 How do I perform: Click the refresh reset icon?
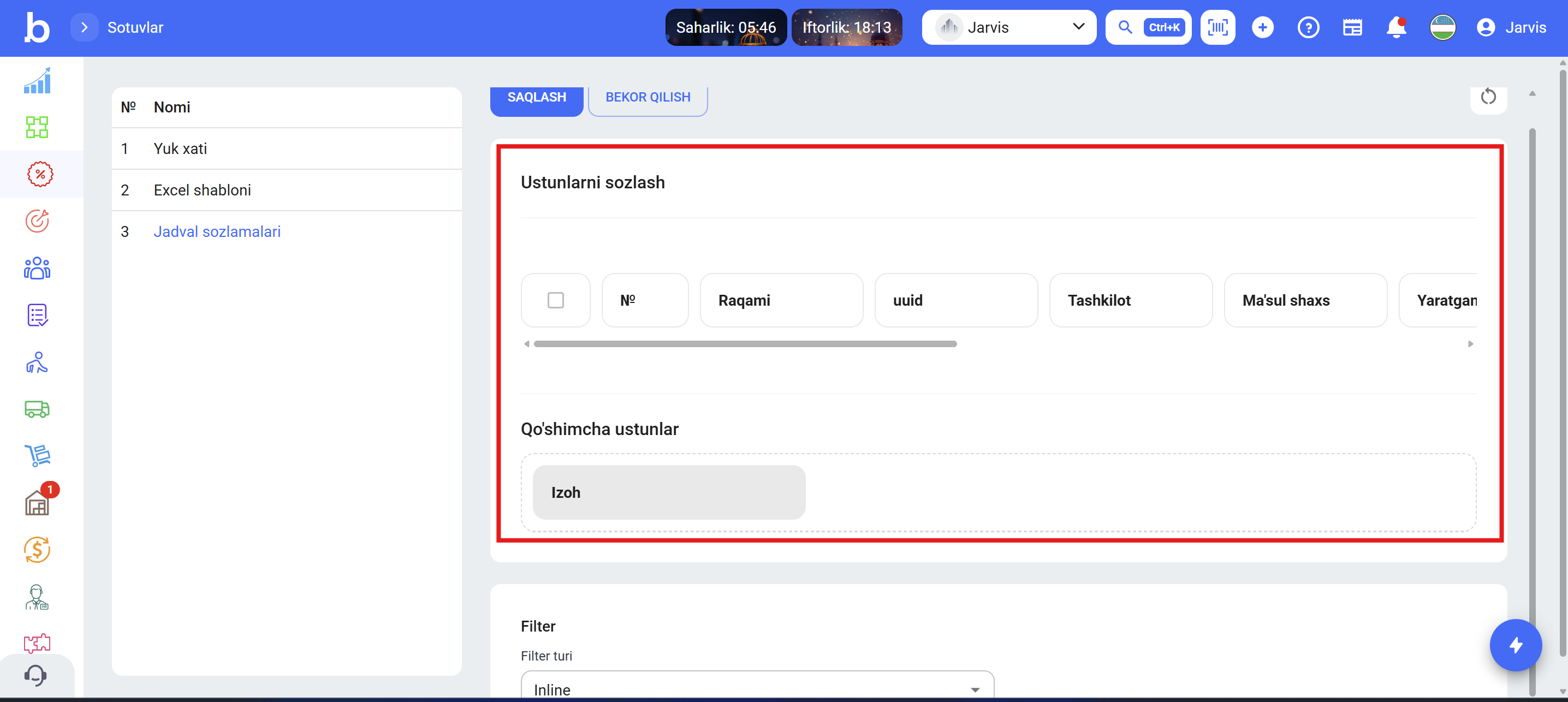tap(1488, 96)
